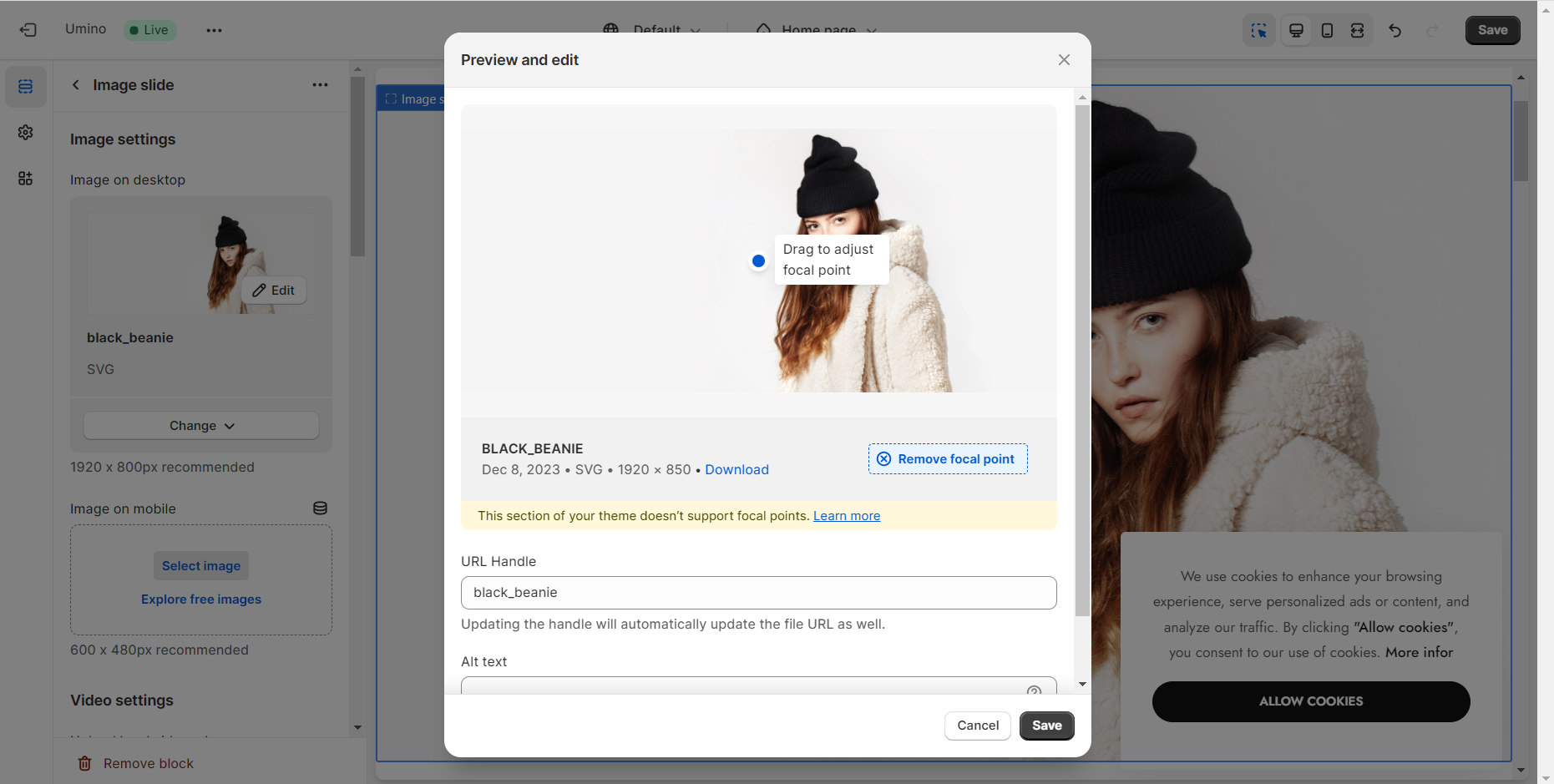The image size is (1554, 784).
Task: Open the Sections panel icon
Action: pyautogui.click(x=26, y=87)
